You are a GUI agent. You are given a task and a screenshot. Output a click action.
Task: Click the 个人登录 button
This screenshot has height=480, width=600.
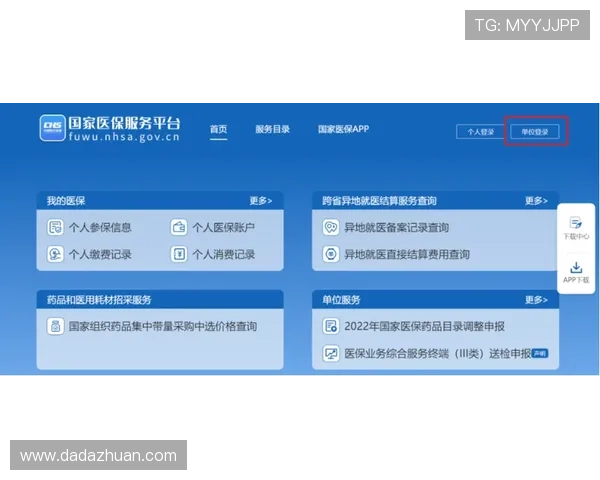tap(481, 132)
